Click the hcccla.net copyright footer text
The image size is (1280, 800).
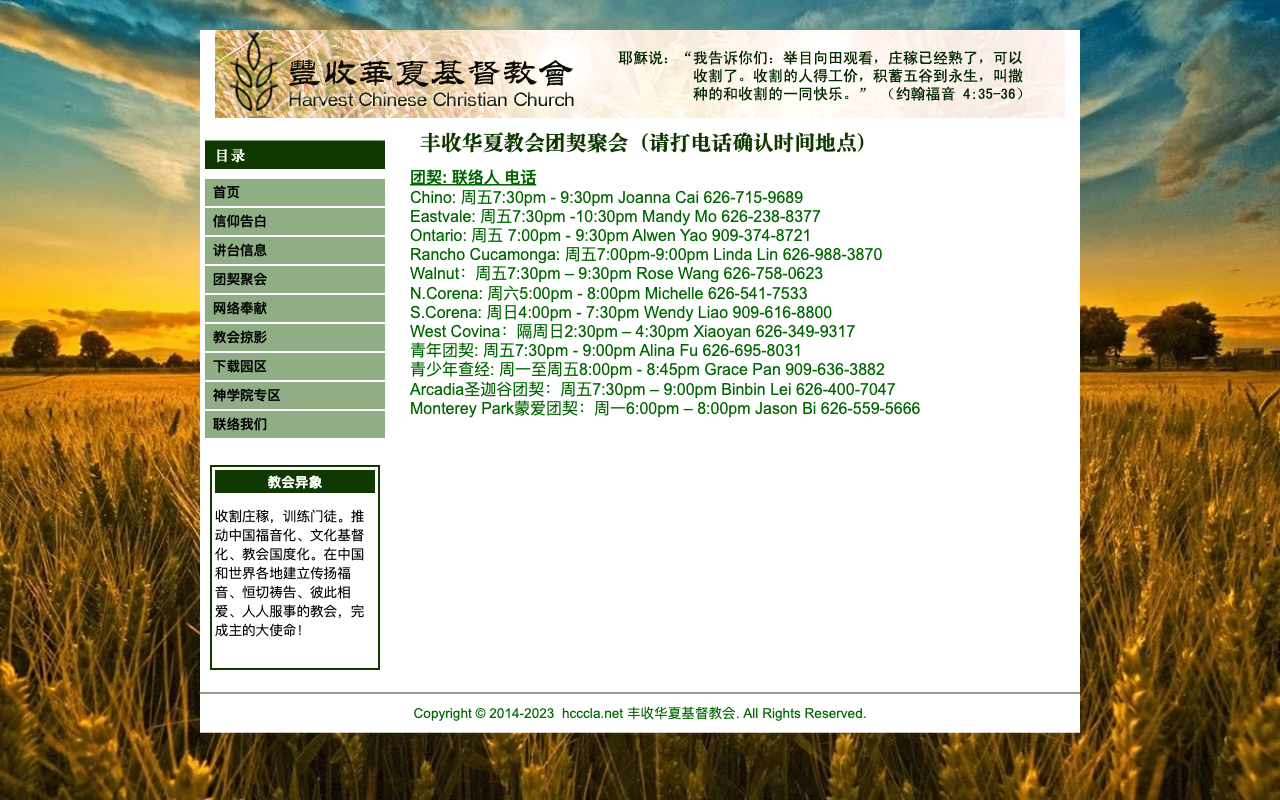640,713
